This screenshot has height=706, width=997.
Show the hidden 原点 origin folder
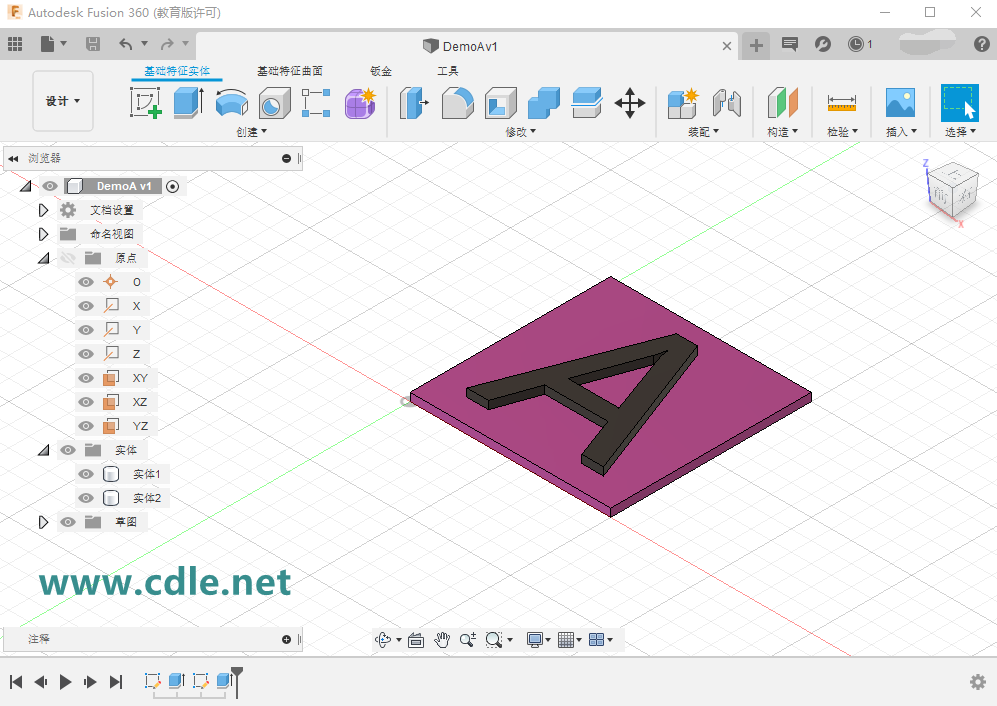(x=67, y=258)
